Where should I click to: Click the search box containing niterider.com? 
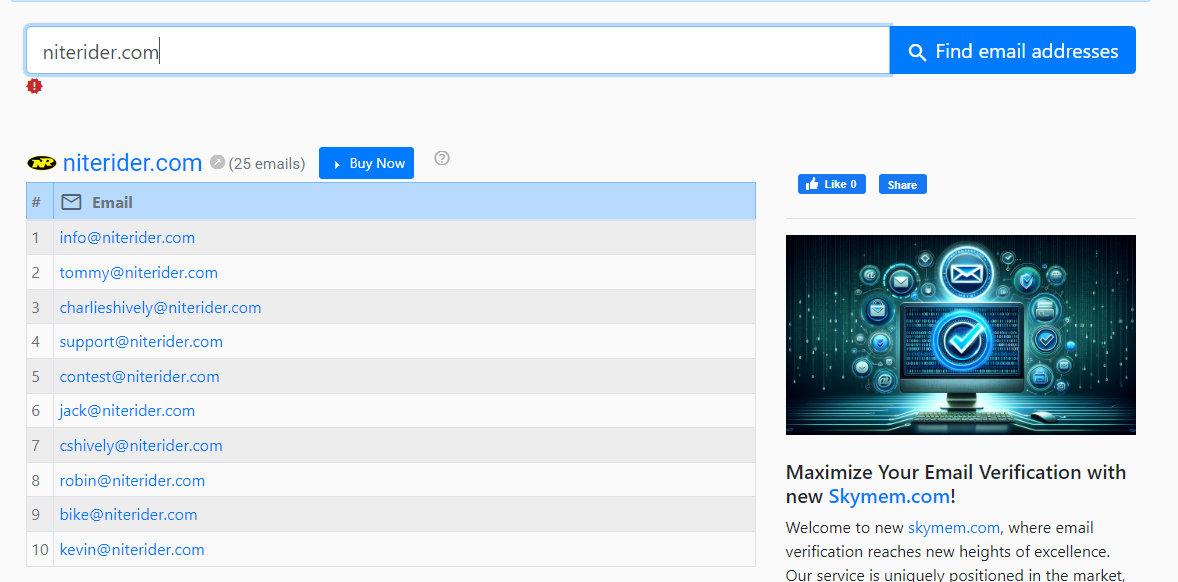[x=458, y=51]
